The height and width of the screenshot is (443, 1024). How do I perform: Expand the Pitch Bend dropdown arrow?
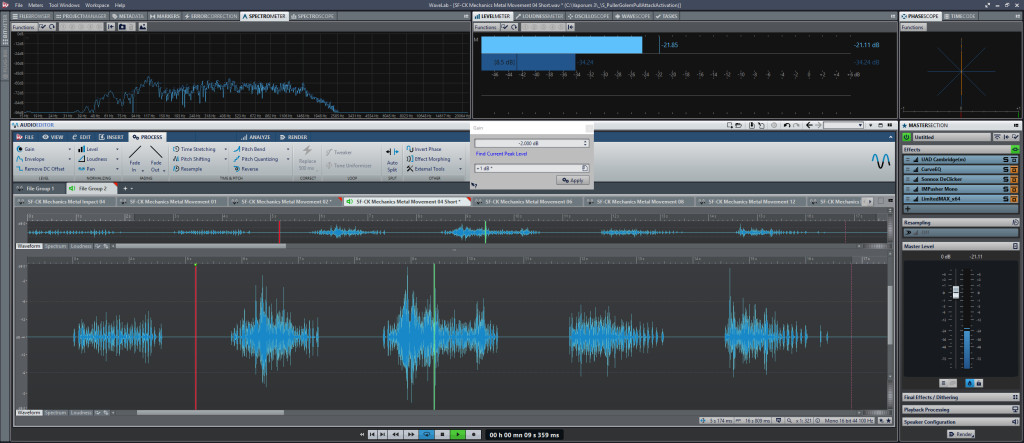point(289,149)
